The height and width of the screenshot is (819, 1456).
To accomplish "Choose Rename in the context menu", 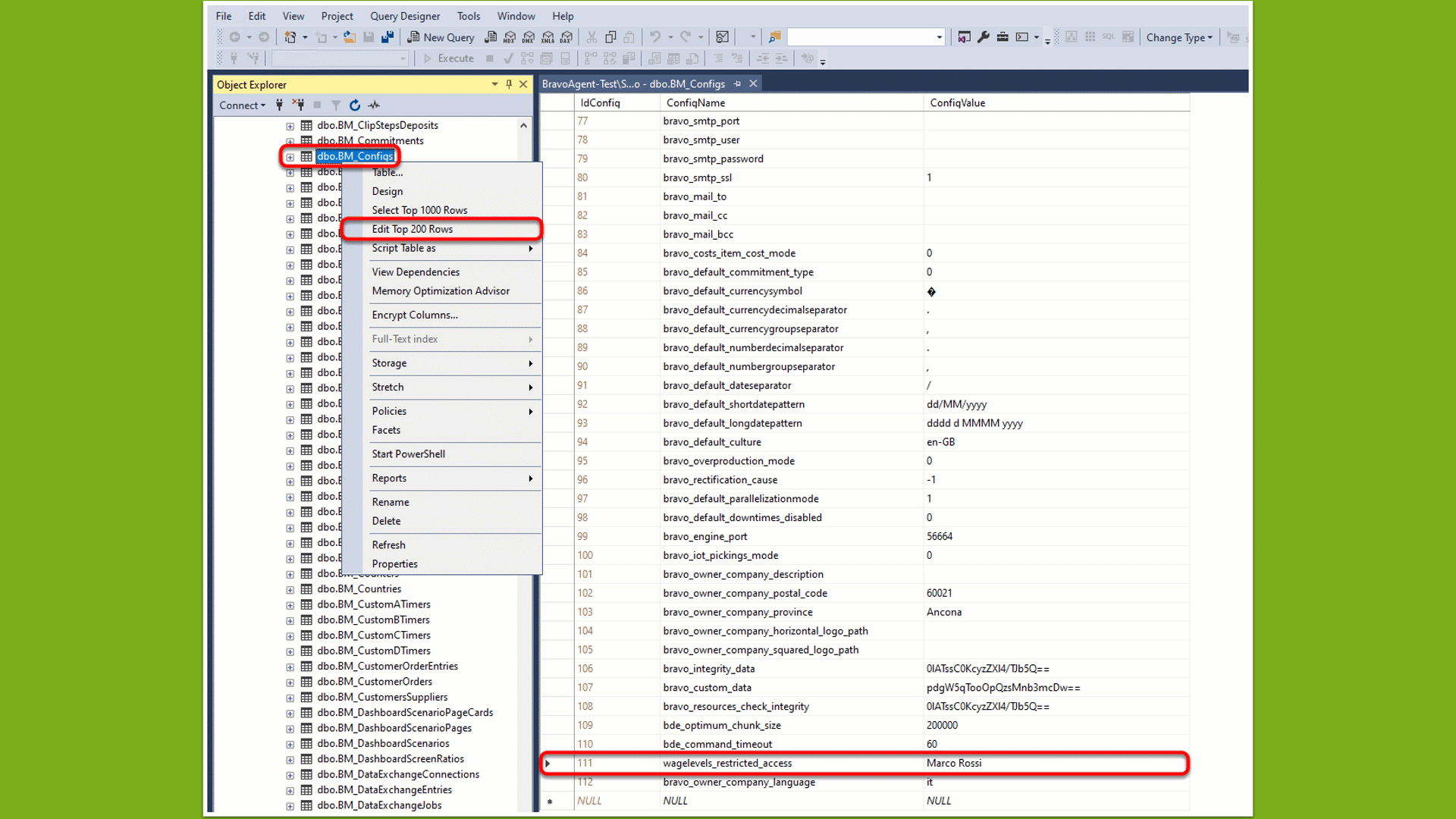I will (x=442, y=502).
